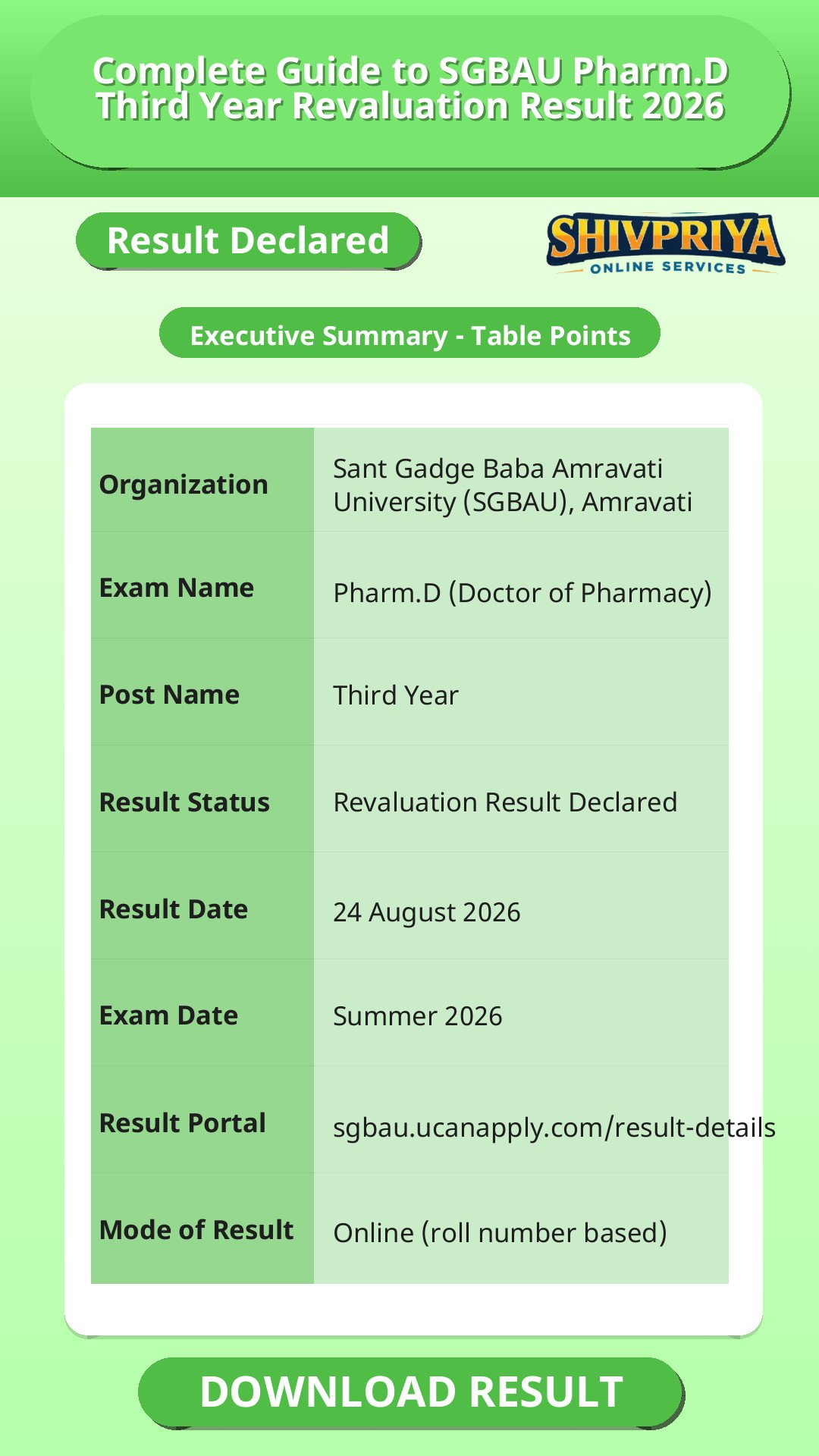Click the Online (roll number based) value
Screen dimensions: 819x1456
500,1233
